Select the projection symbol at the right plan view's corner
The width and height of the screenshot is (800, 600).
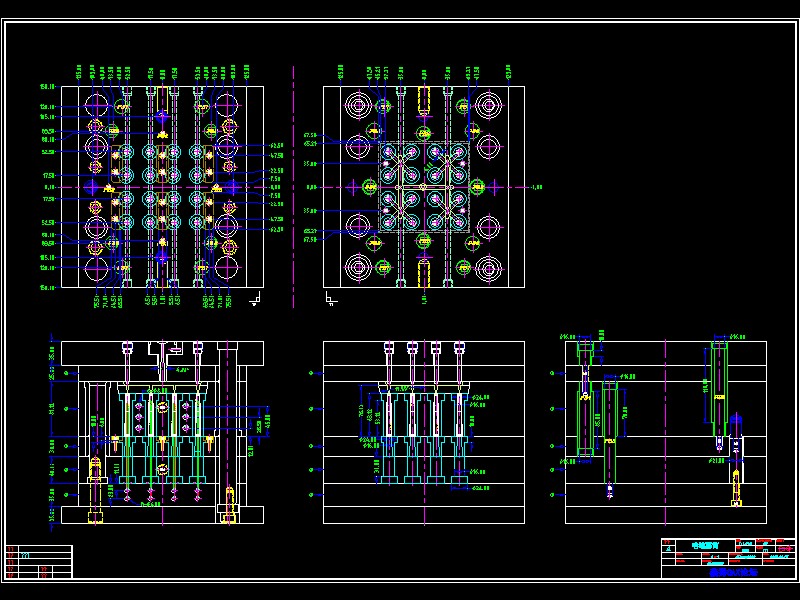[331, 298]
